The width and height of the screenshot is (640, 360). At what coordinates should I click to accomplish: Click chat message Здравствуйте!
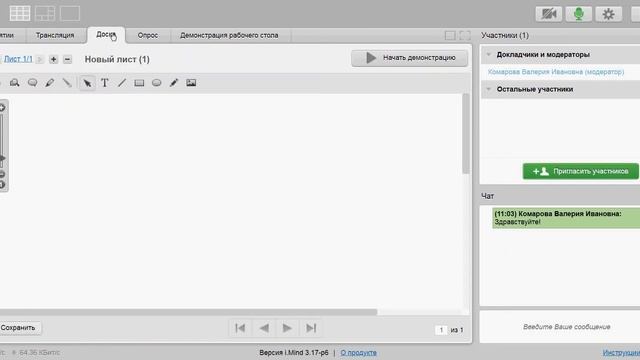click(x=518, y=222)
